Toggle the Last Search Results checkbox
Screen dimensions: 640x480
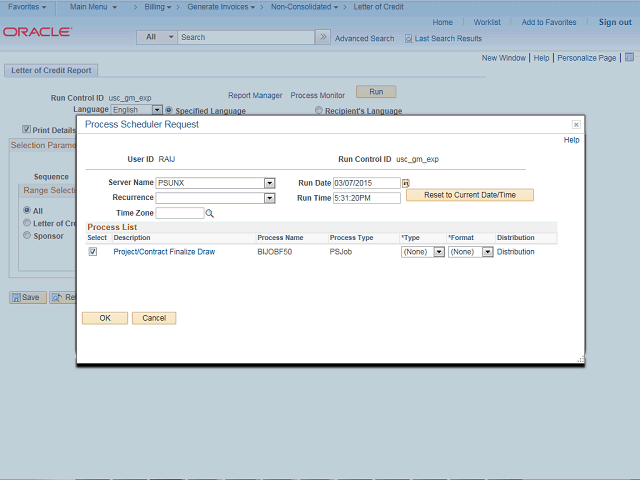click(x=408, y=38)
